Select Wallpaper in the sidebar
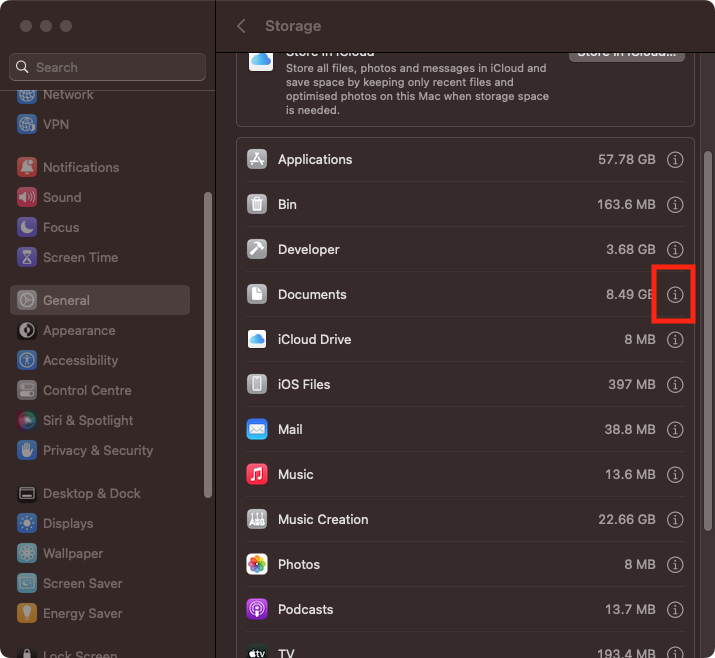 (100, 554)
